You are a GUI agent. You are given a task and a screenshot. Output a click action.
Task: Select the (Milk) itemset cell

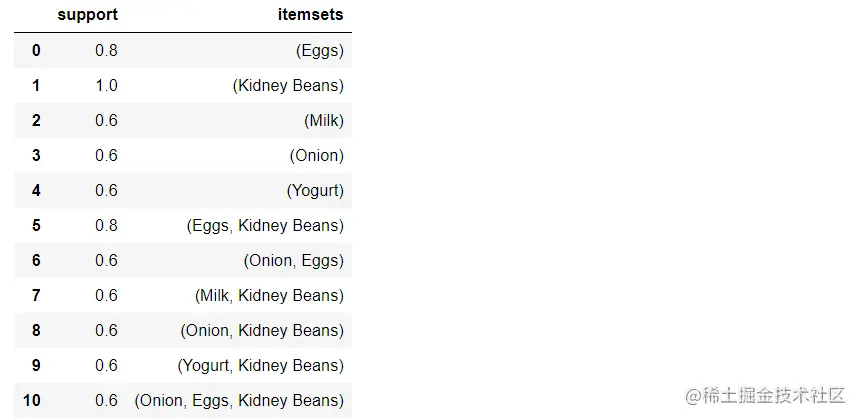(x=323, y=120)
